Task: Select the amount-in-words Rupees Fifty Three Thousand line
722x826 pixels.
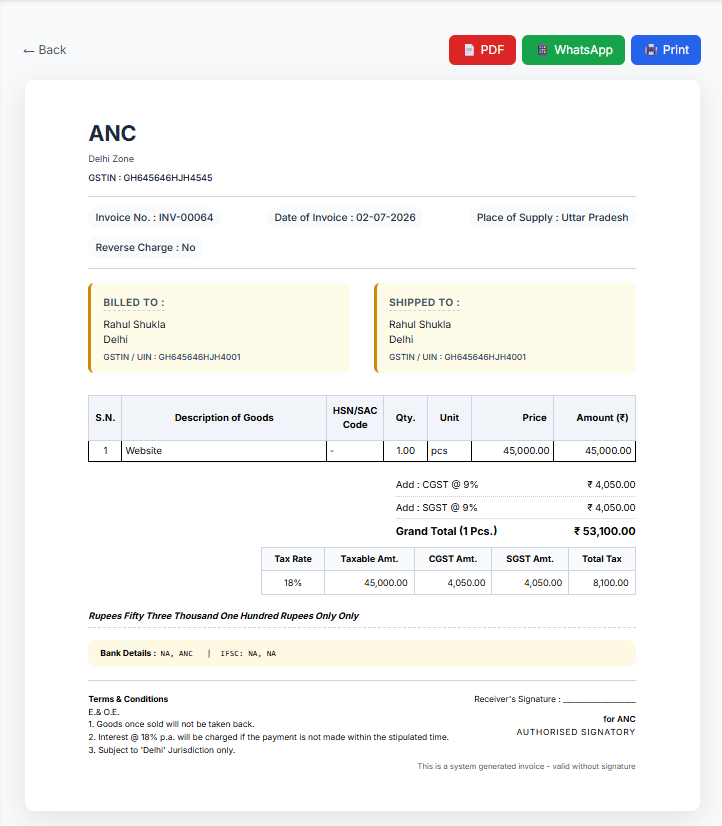Action: click(x=224, y=616)
